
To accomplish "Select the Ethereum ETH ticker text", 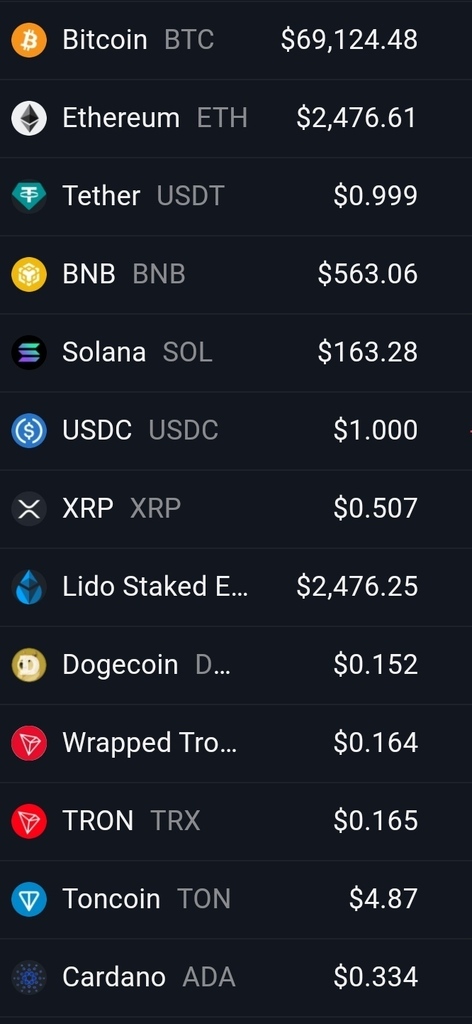I will click(222, 118).
